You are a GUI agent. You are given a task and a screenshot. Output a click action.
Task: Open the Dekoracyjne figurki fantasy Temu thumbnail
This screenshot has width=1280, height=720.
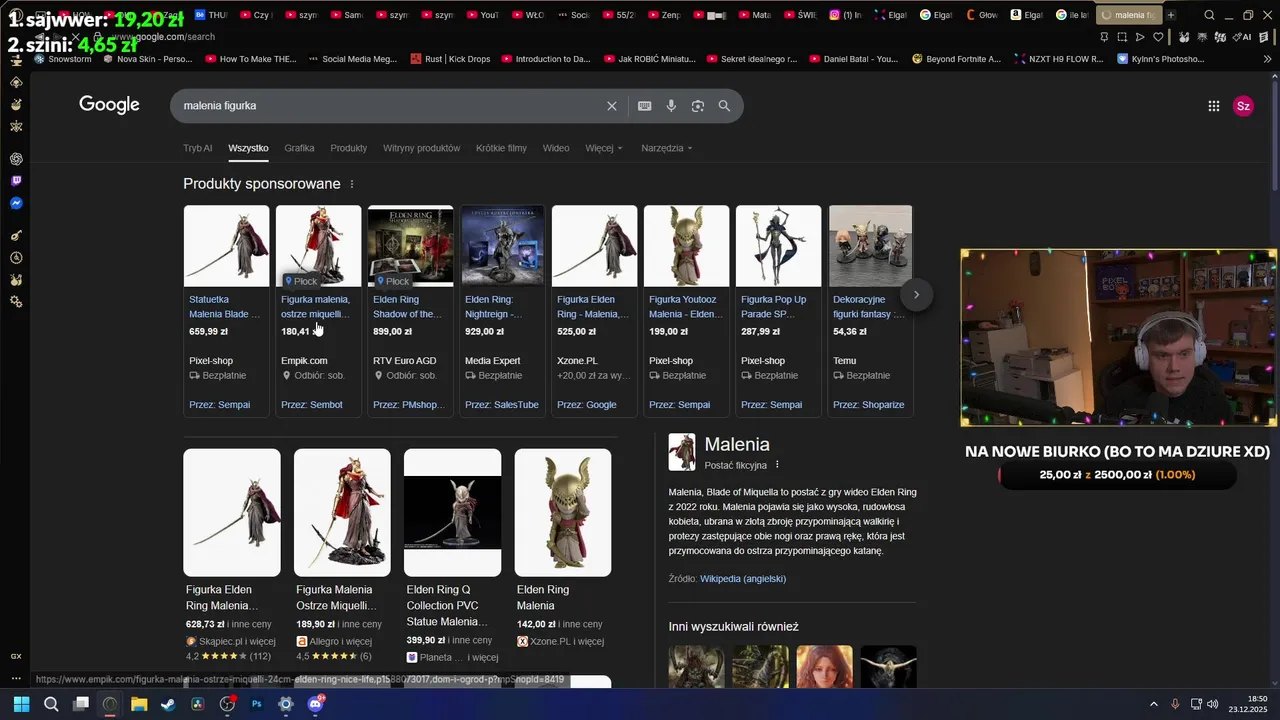(870, 246)
